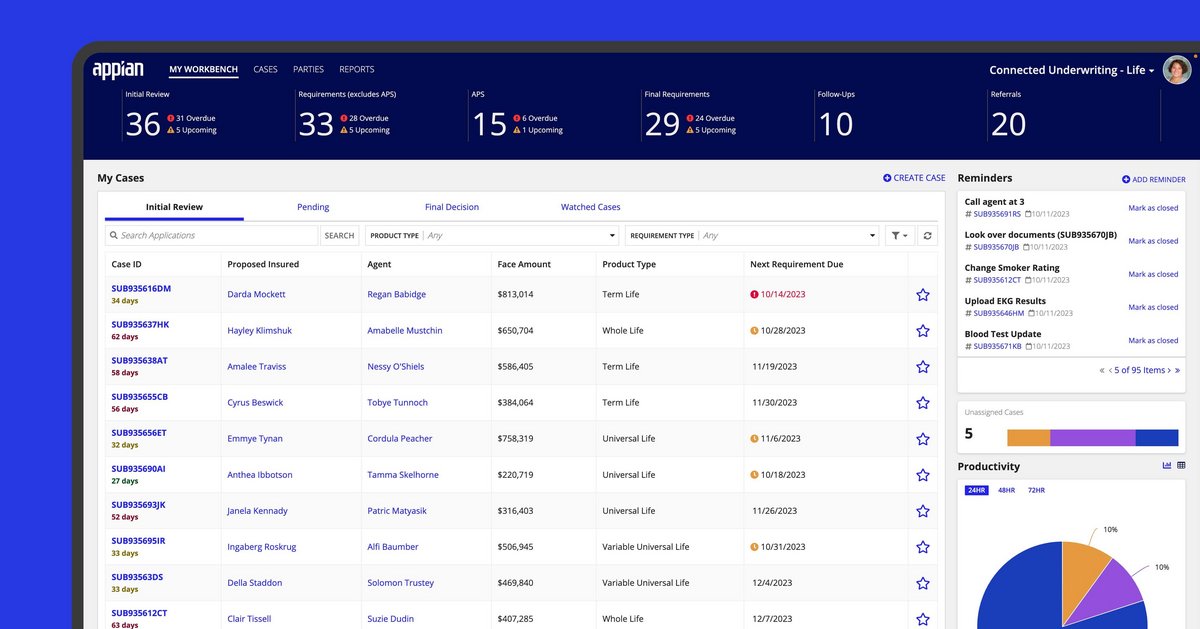Image resolution: width=1200 pixels, height=629 pixels.
Task: Open the user profile avatar
Action: pos(1176,69)
